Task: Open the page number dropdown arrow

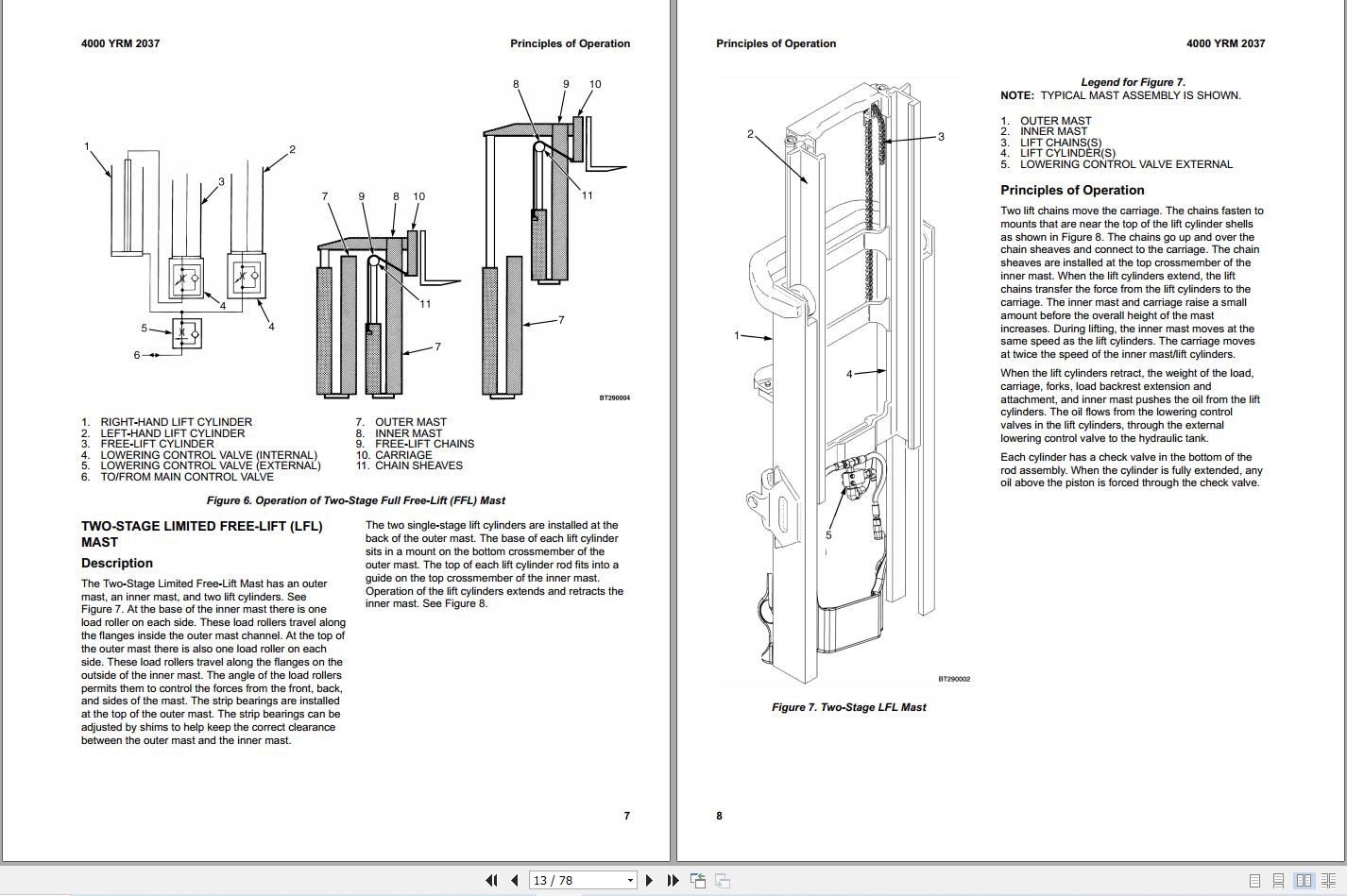Action: [x=630, y=881]
